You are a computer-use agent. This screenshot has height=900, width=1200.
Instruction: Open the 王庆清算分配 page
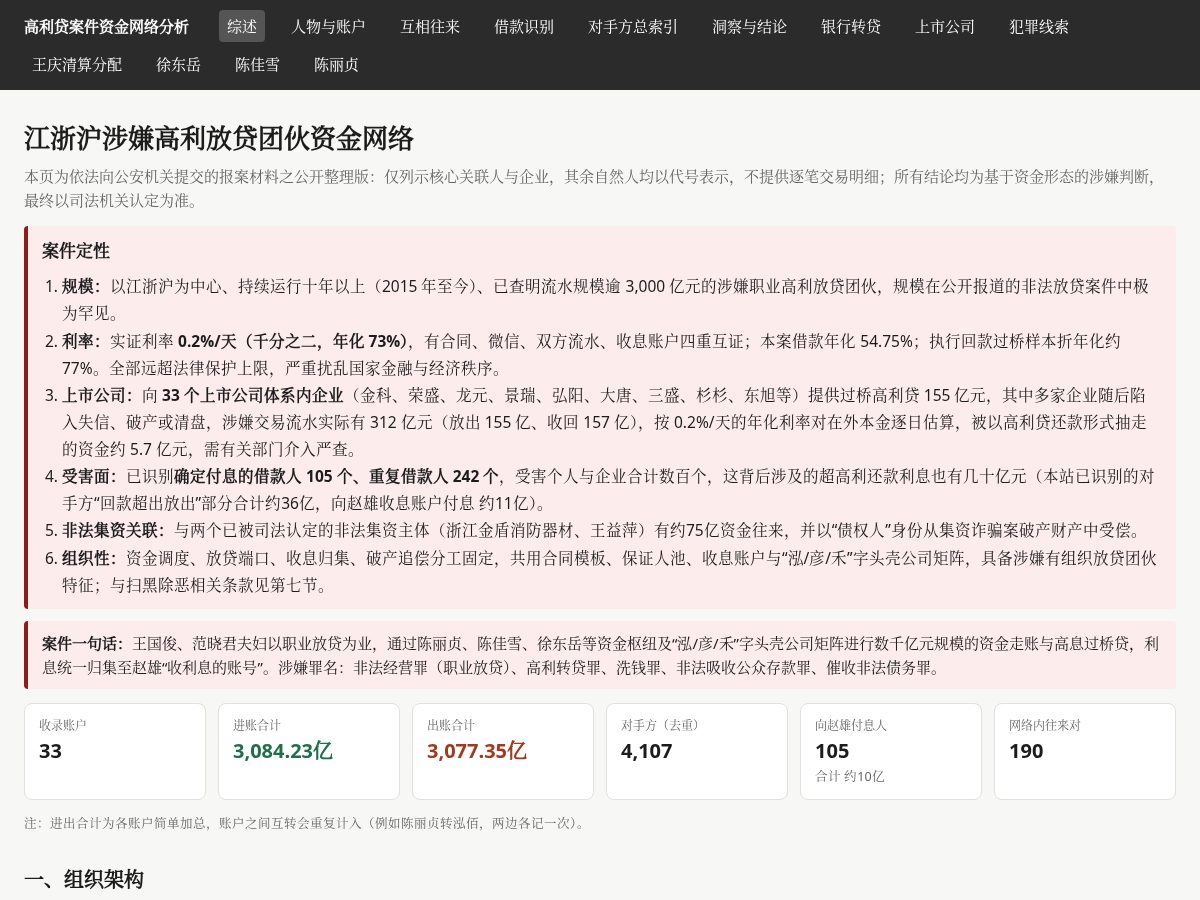pos(77,65)
